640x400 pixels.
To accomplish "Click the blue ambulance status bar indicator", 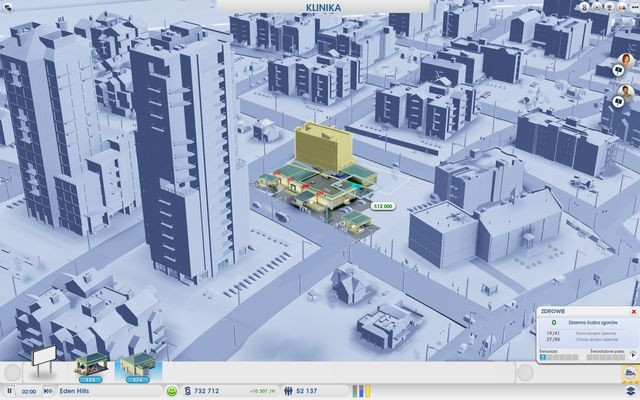I will (543, 357).
